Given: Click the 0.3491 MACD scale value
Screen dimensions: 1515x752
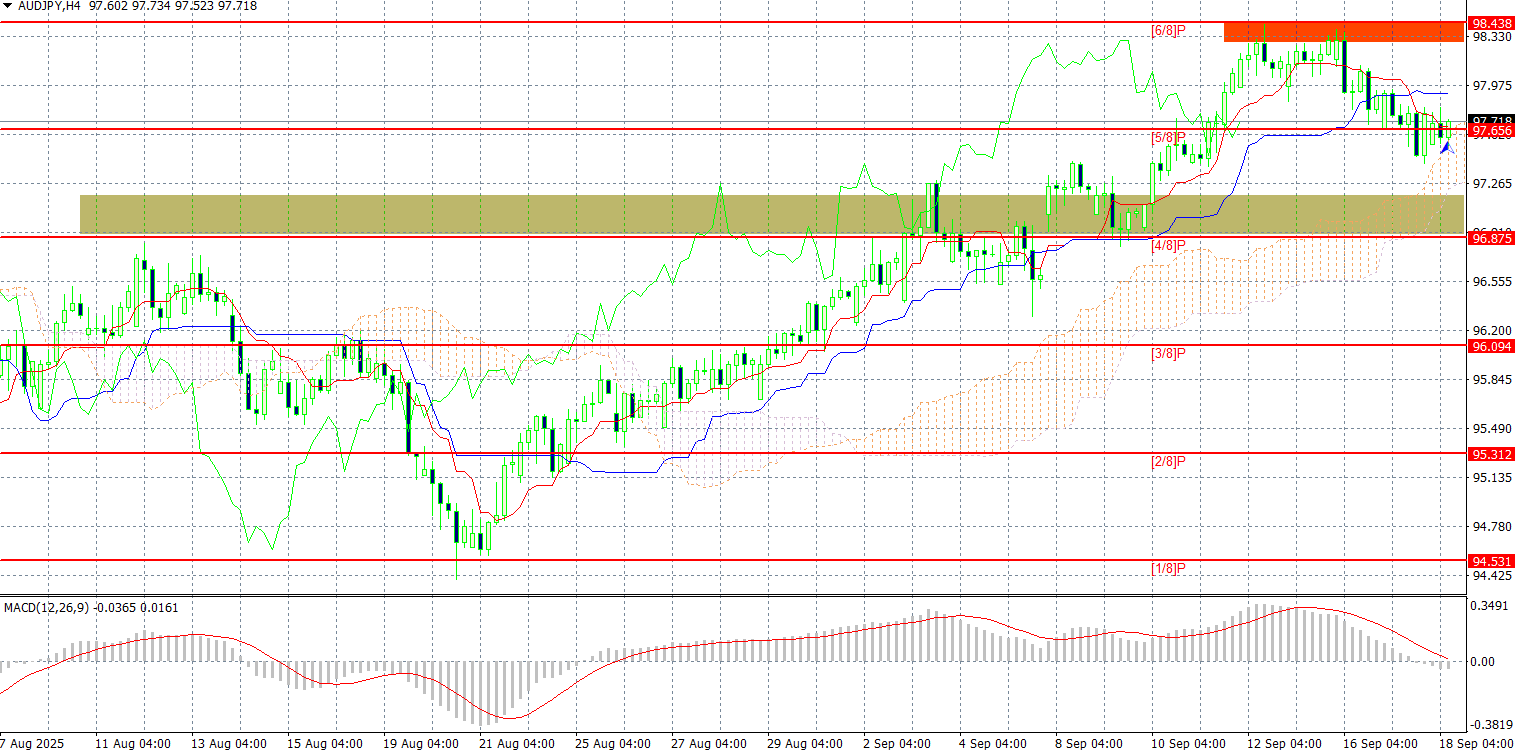Looking at the screenshot, I should (1490, 606).
